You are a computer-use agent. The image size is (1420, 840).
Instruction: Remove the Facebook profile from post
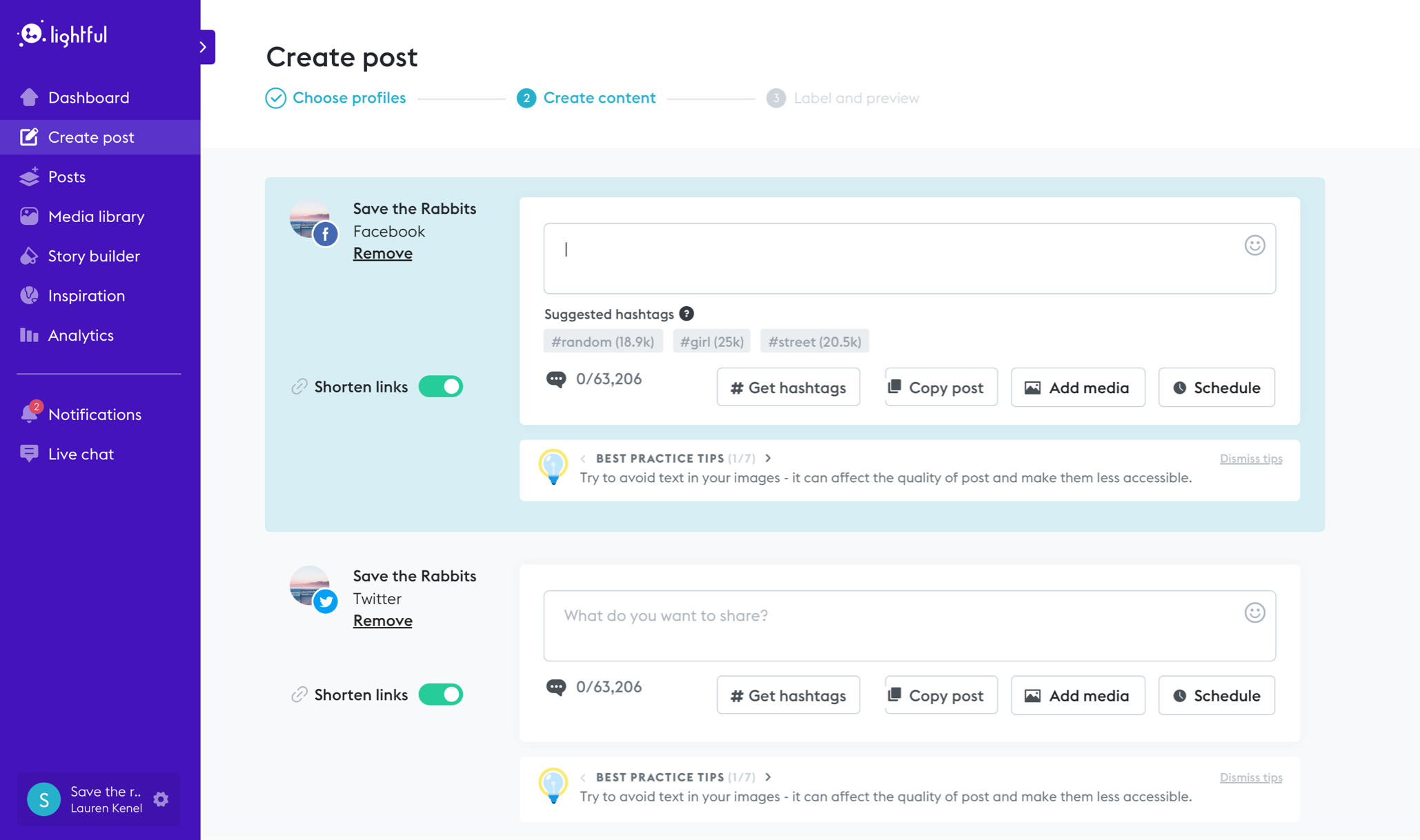[x=382, y=253]
